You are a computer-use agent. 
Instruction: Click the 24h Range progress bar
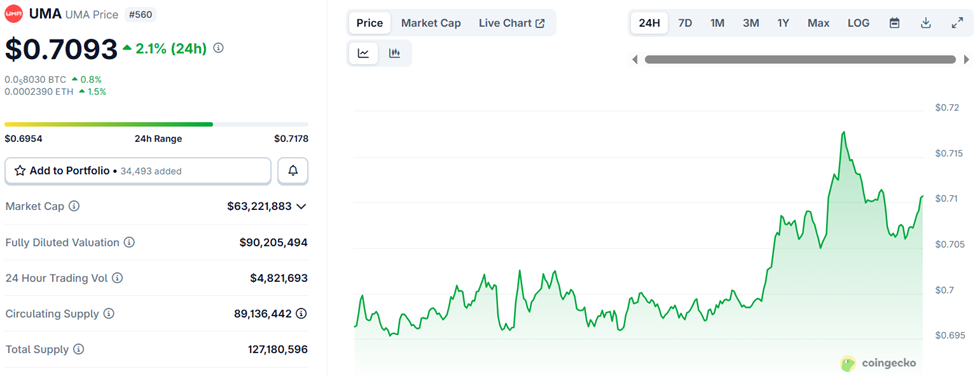(x=156, y=124)
